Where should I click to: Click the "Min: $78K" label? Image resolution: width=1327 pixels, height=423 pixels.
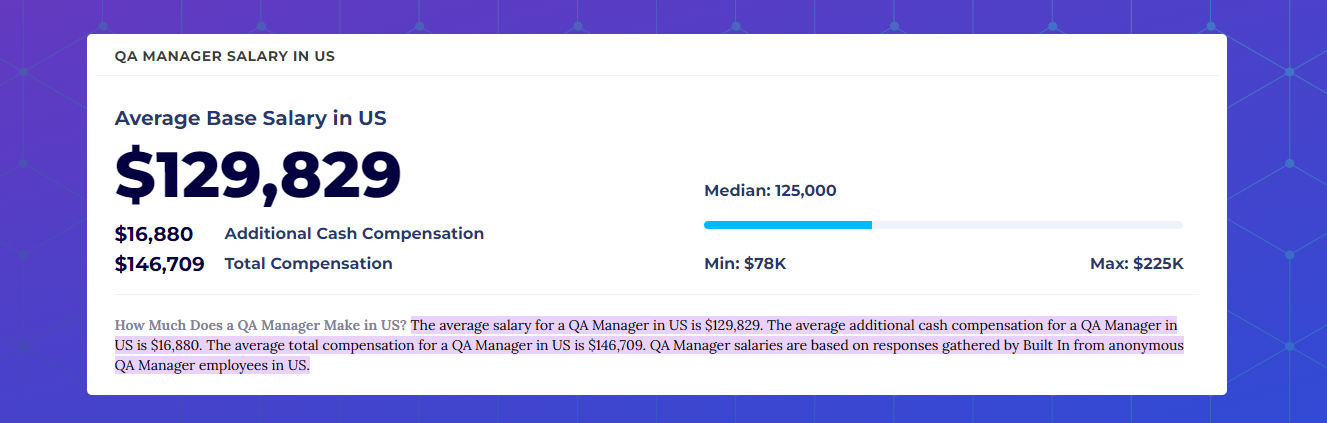(745, 264)
